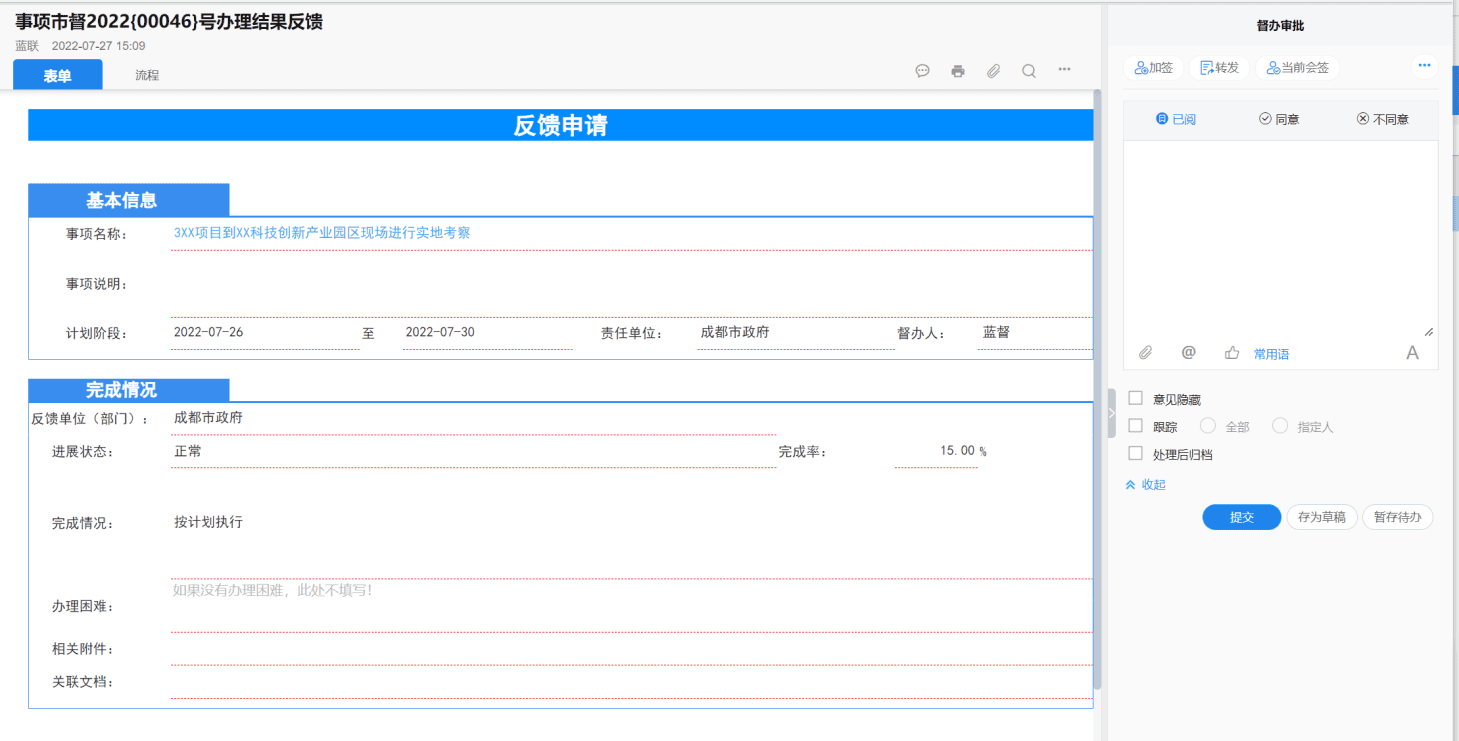Open the 常用语 common phrases link
1459x741 pixels.
point(1272,354)
